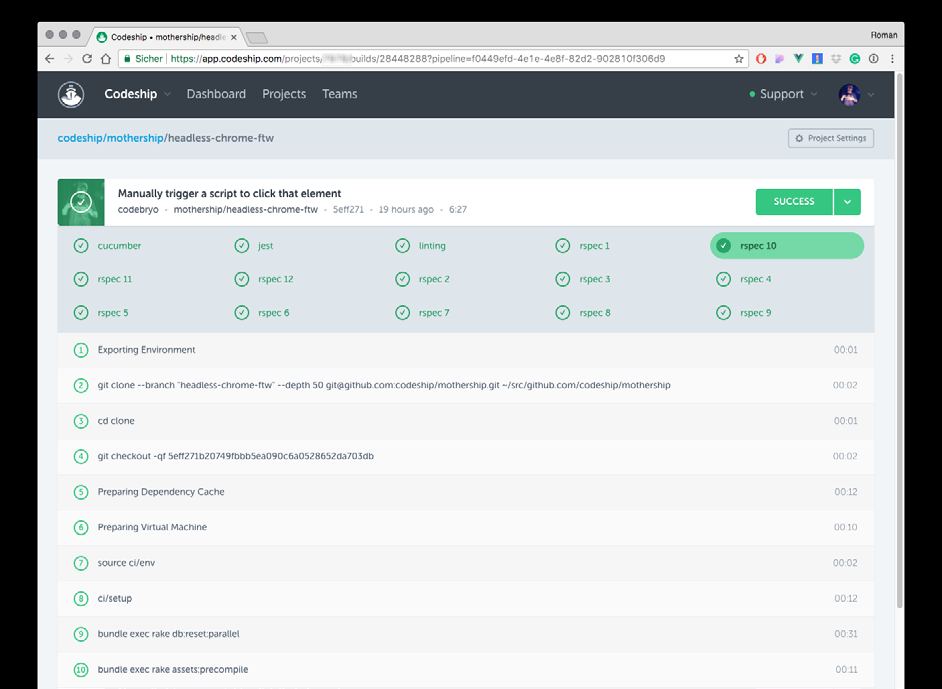Click the Opera extension icon
This screenshot has width=942, height=689.
coord(761,59)
